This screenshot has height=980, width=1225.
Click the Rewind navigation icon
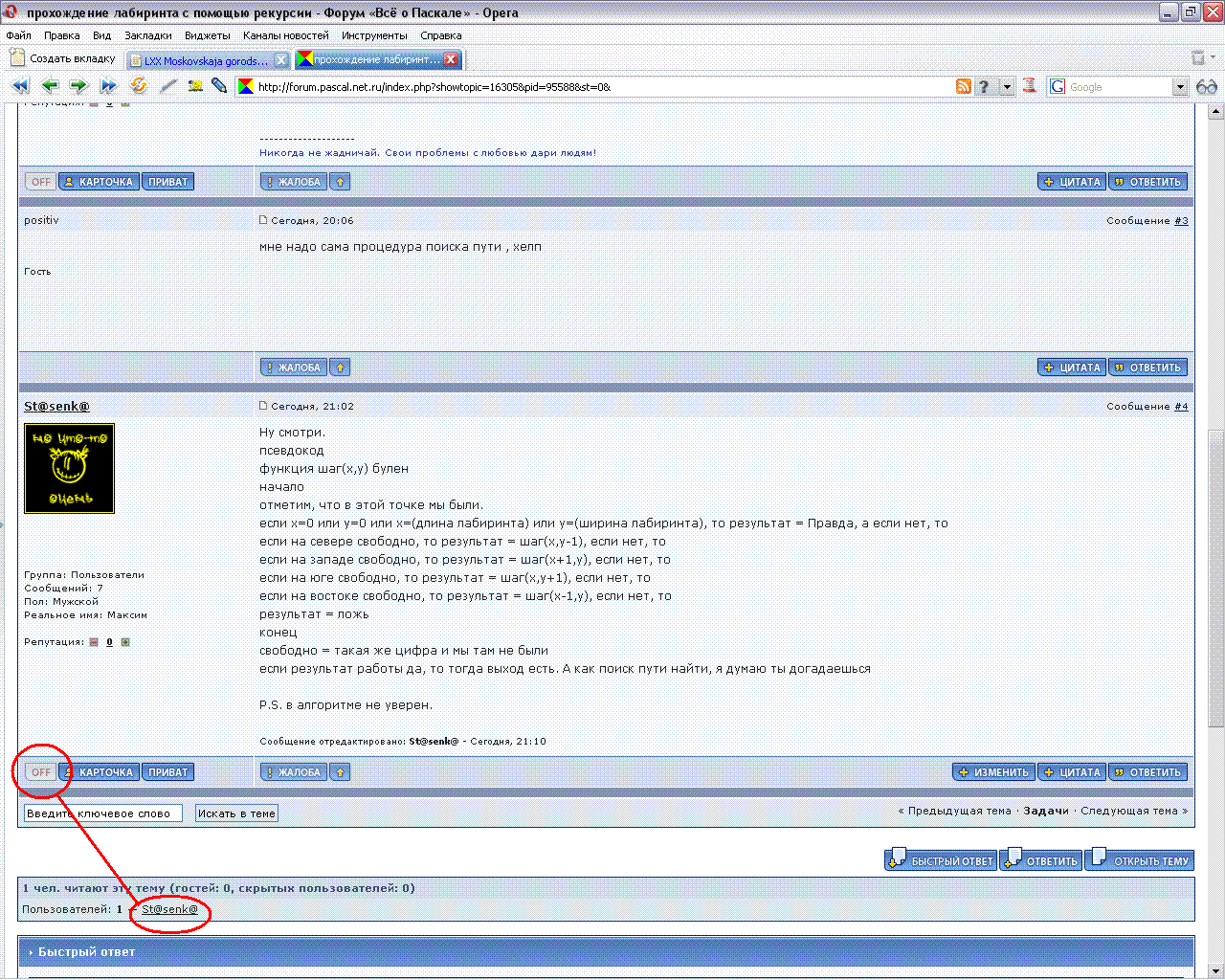click(20, 86)
